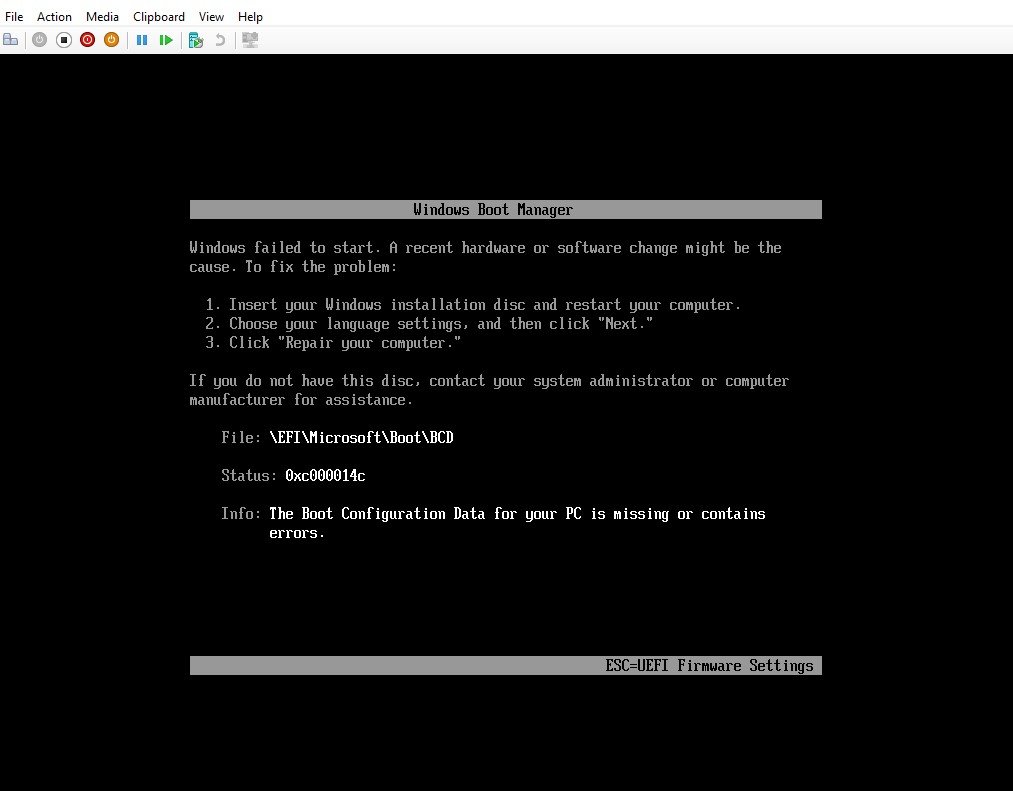Image resolution: width=1013 pixels, height=791 pixels.
Task: Click the "Windows failed to start" message line
Action: tap(485, 248)
